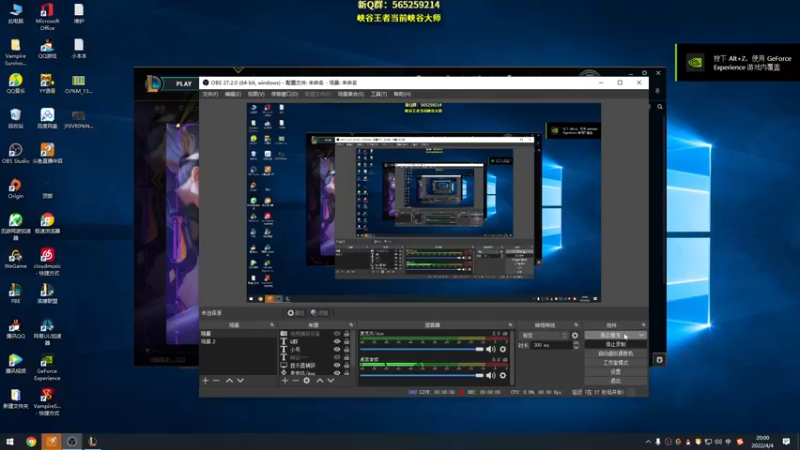Image resolution: width=800 pixels, height=450 pixels.
Task: Pop out the Sources dock panel
Action: pos(351,325)
